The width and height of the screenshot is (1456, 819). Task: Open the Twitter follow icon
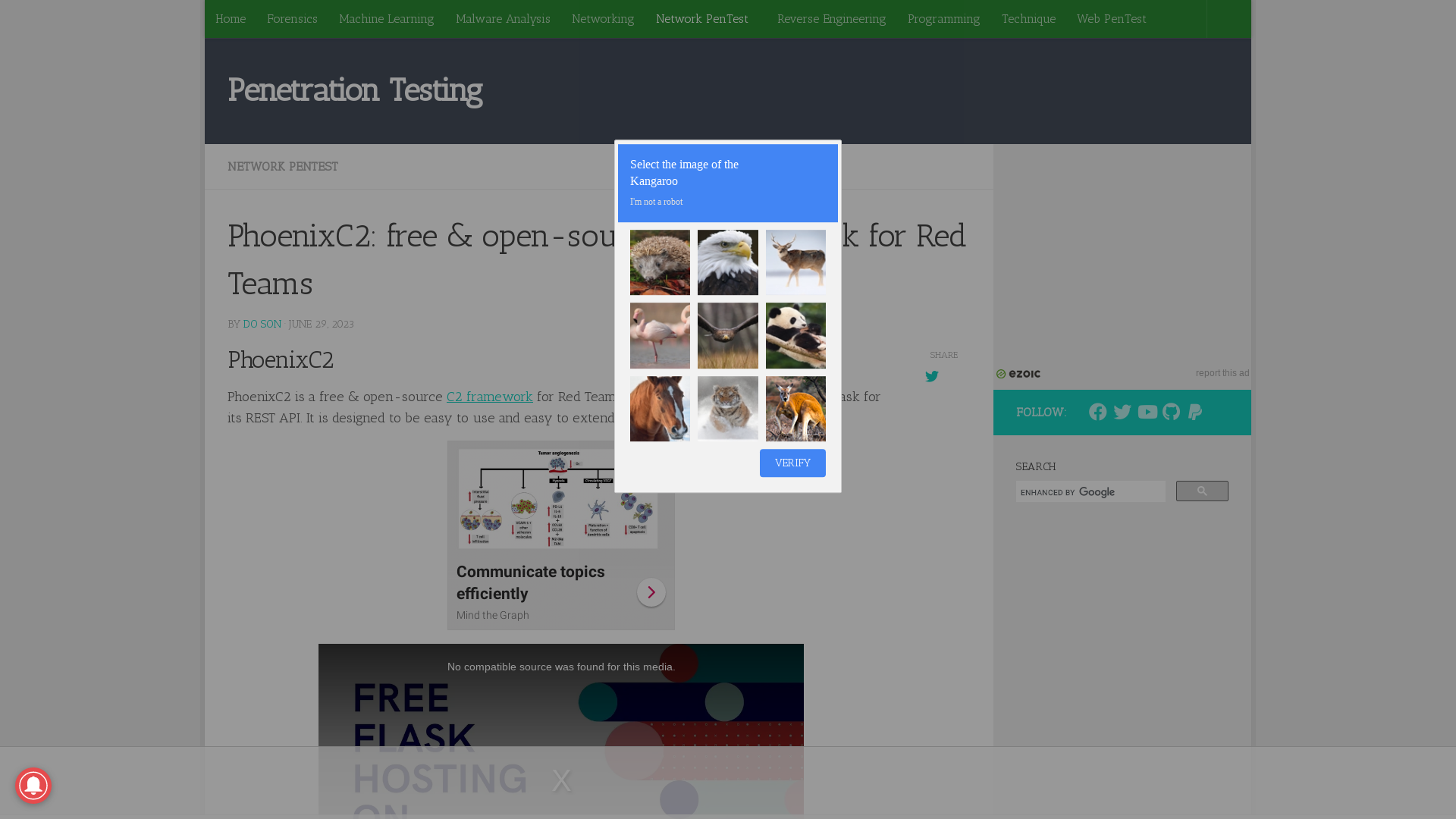pos(1122,412)
